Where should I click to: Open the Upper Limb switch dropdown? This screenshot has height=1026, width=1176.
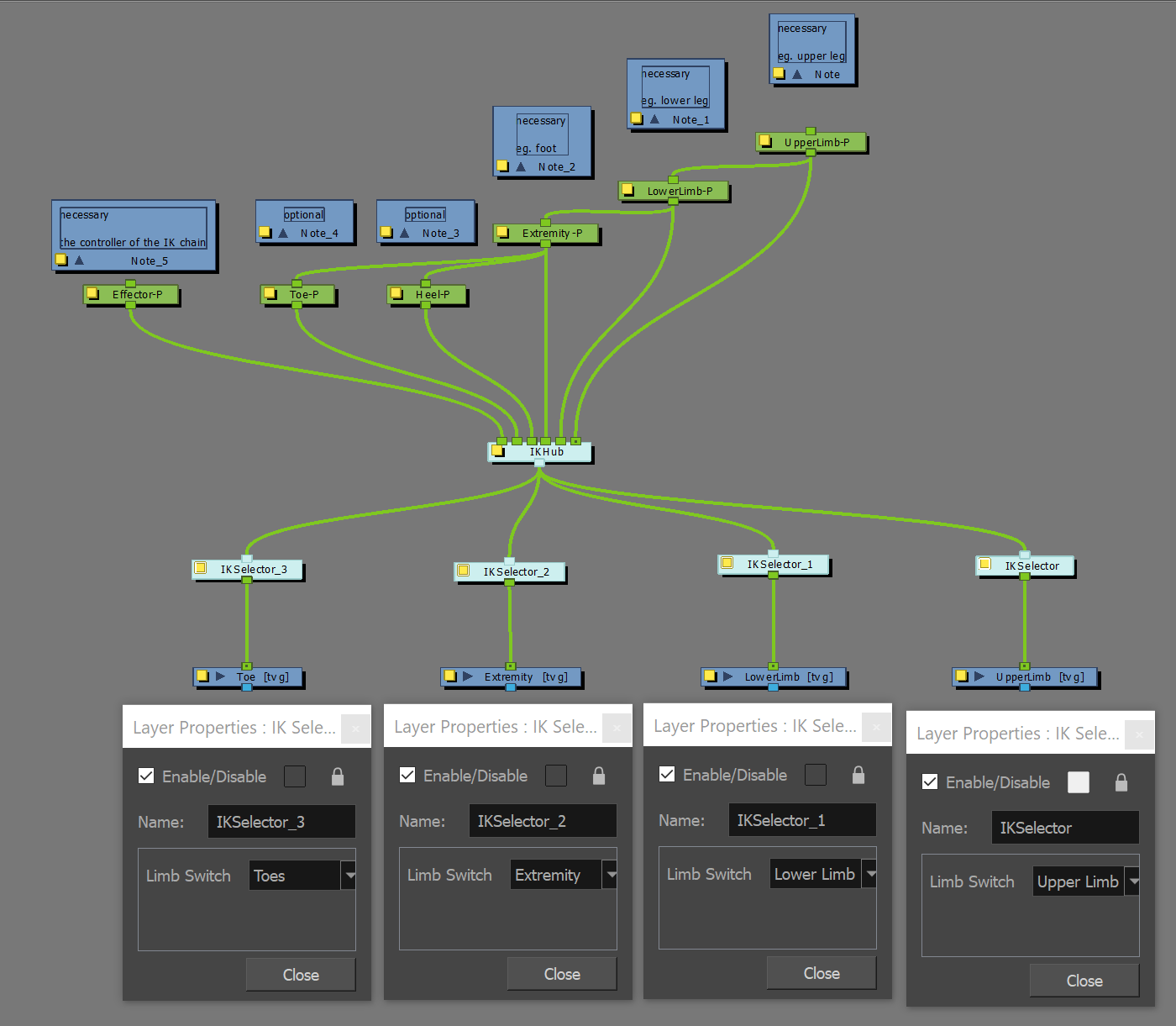[x=1134, y=881]
